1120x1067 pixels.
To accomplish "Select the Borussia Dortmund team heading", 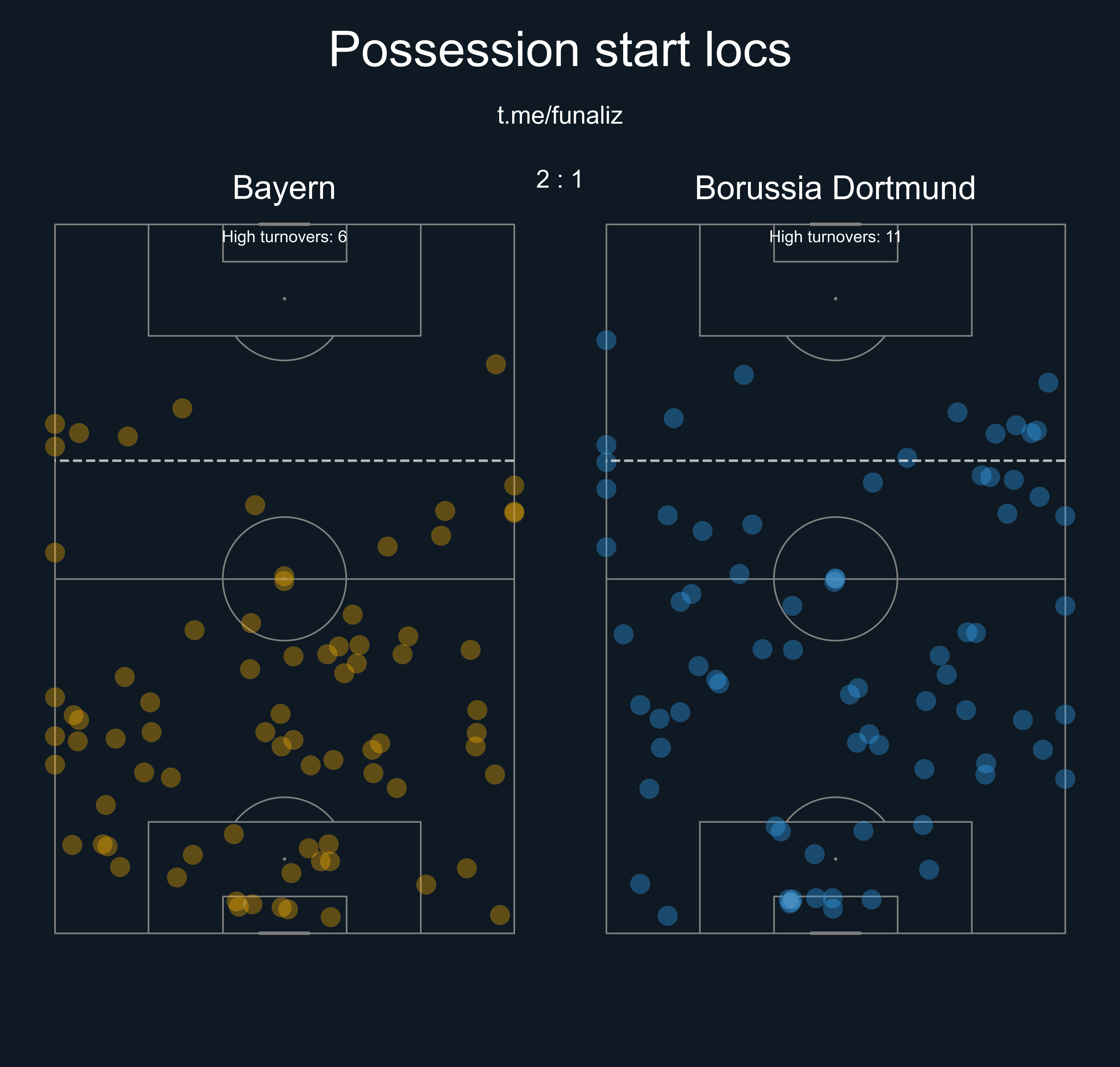I will pyautogui.click(x=835, y=188).
